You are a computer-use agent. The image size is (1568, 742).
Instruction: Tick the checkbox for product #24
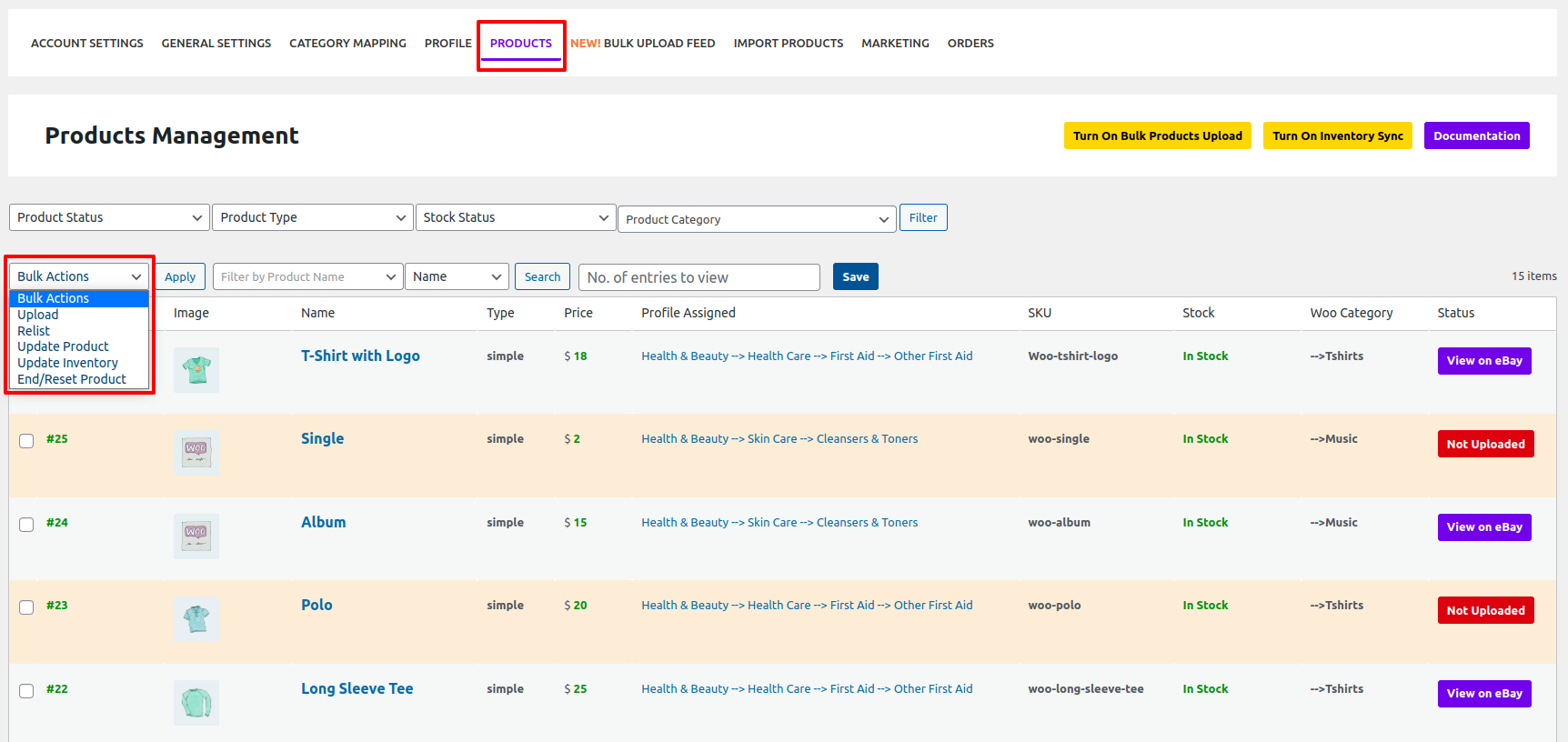[26, 525]
